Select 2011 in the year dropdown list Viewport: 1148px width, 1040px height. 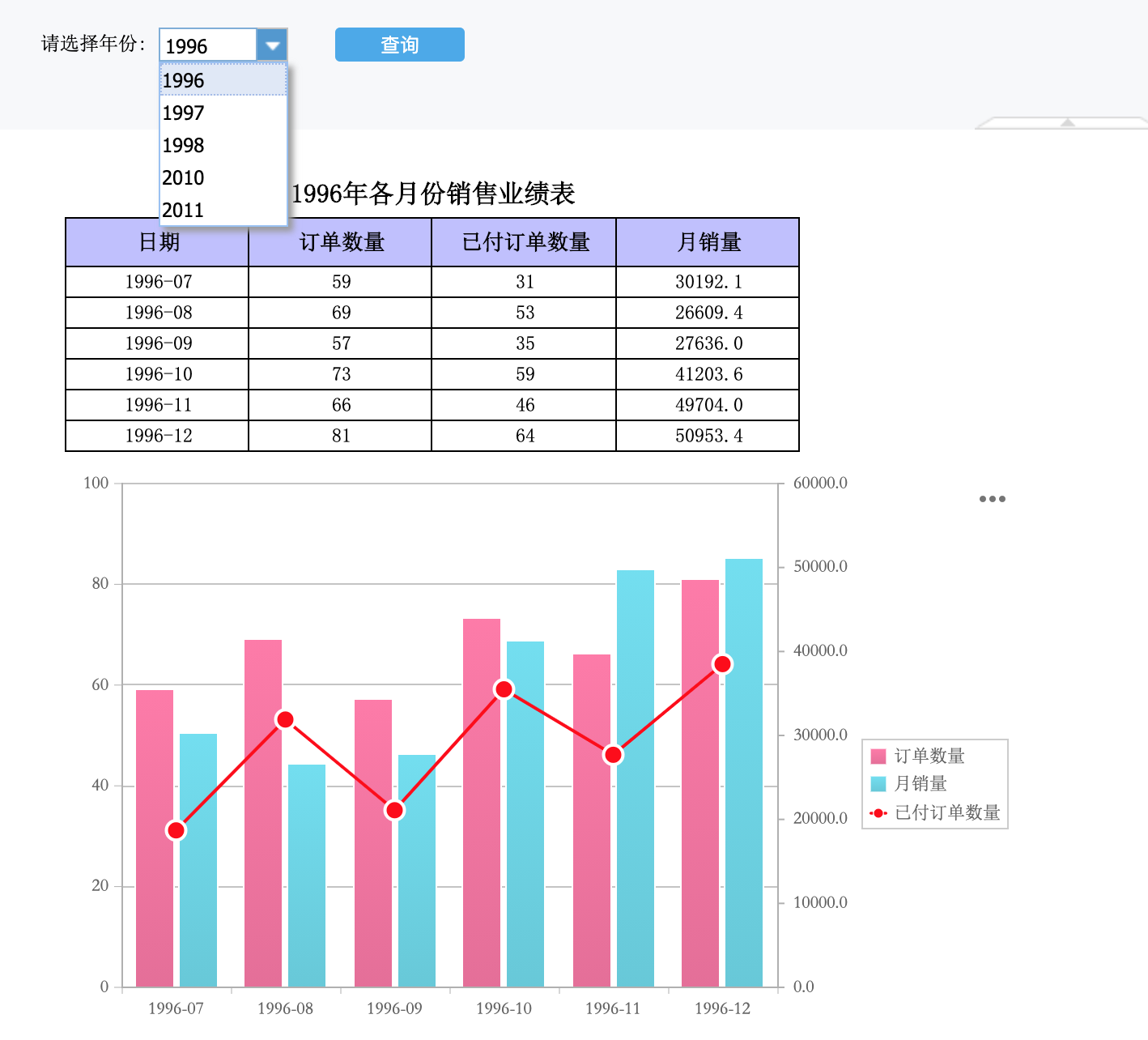223,210
